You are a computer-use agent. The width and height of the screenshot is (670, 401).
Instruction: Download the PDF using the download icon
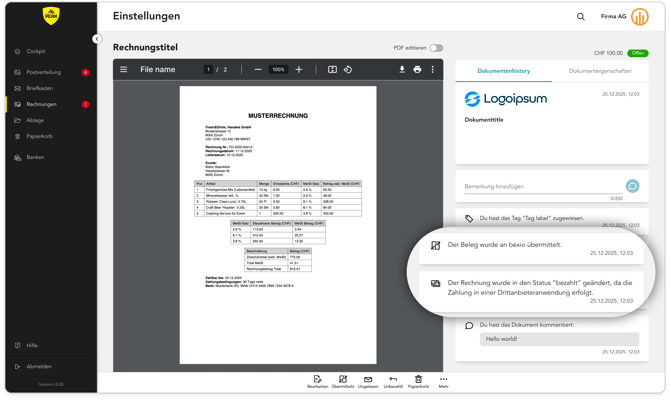[x=402, y=70]
